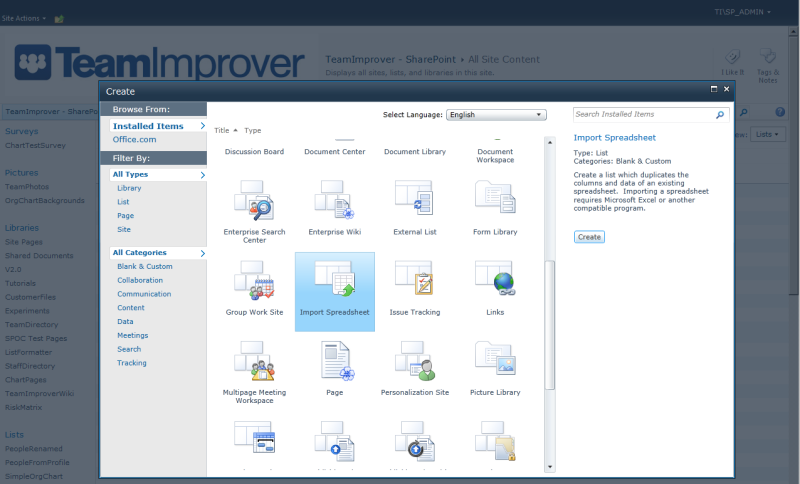Select the Document Workspace item
This screenshot has width=800, height=484.
coord(495,156)
